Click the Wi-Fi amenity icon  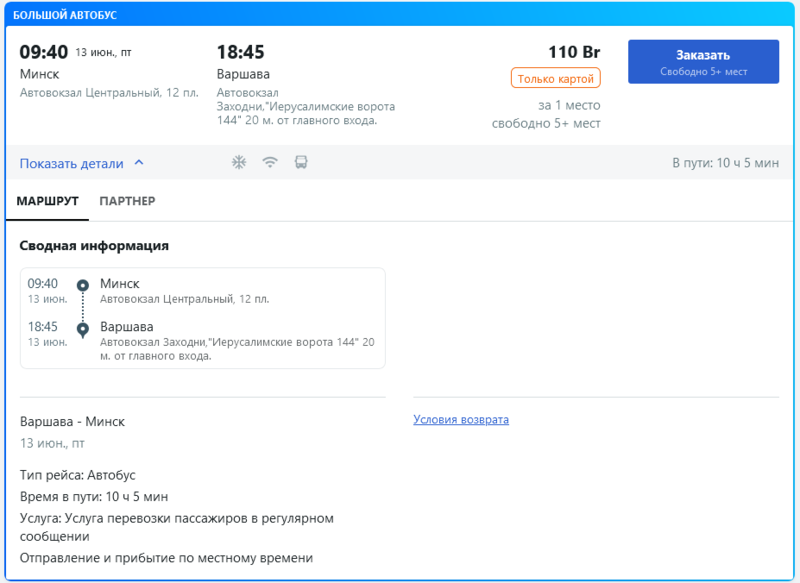tap(270, 163)
